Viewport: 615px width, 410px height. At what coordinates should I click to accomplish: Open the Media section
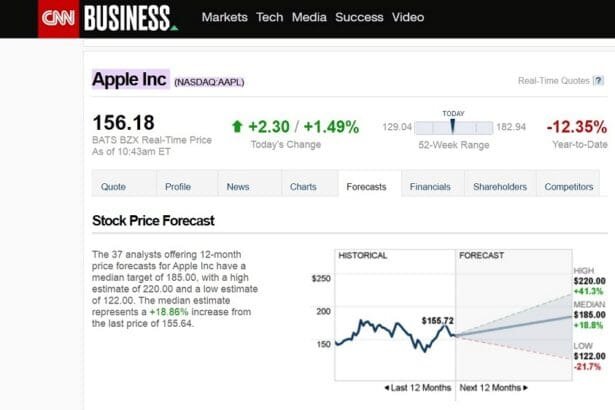click(309, 18)
